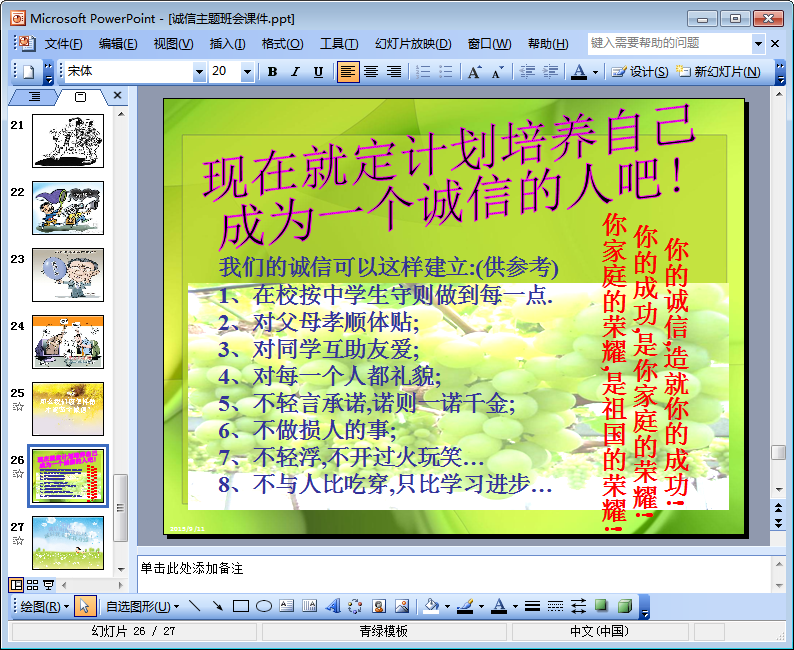The height and width of the screenshot is (650, 794).
Task: Insert WordArt
Action: click(x=333, y=606)
